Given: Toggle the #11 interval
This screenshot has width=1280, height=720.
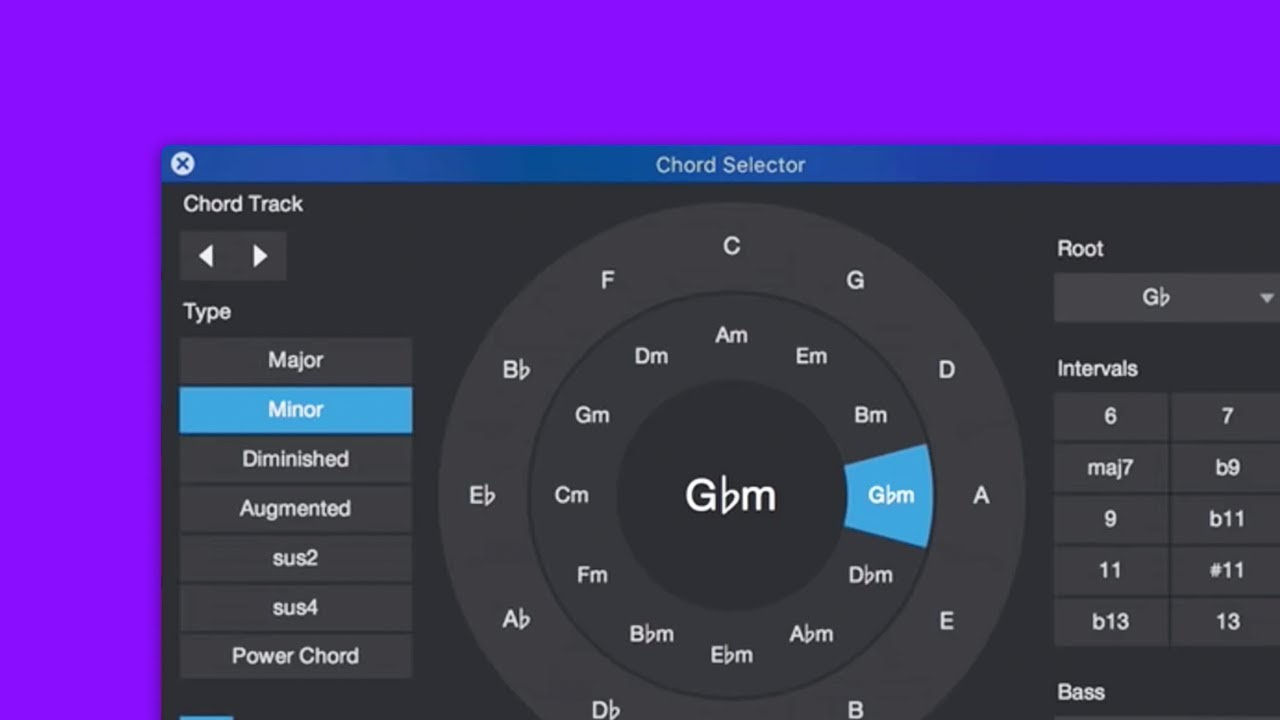Looking at the screenshot, I should point(1227,570).
